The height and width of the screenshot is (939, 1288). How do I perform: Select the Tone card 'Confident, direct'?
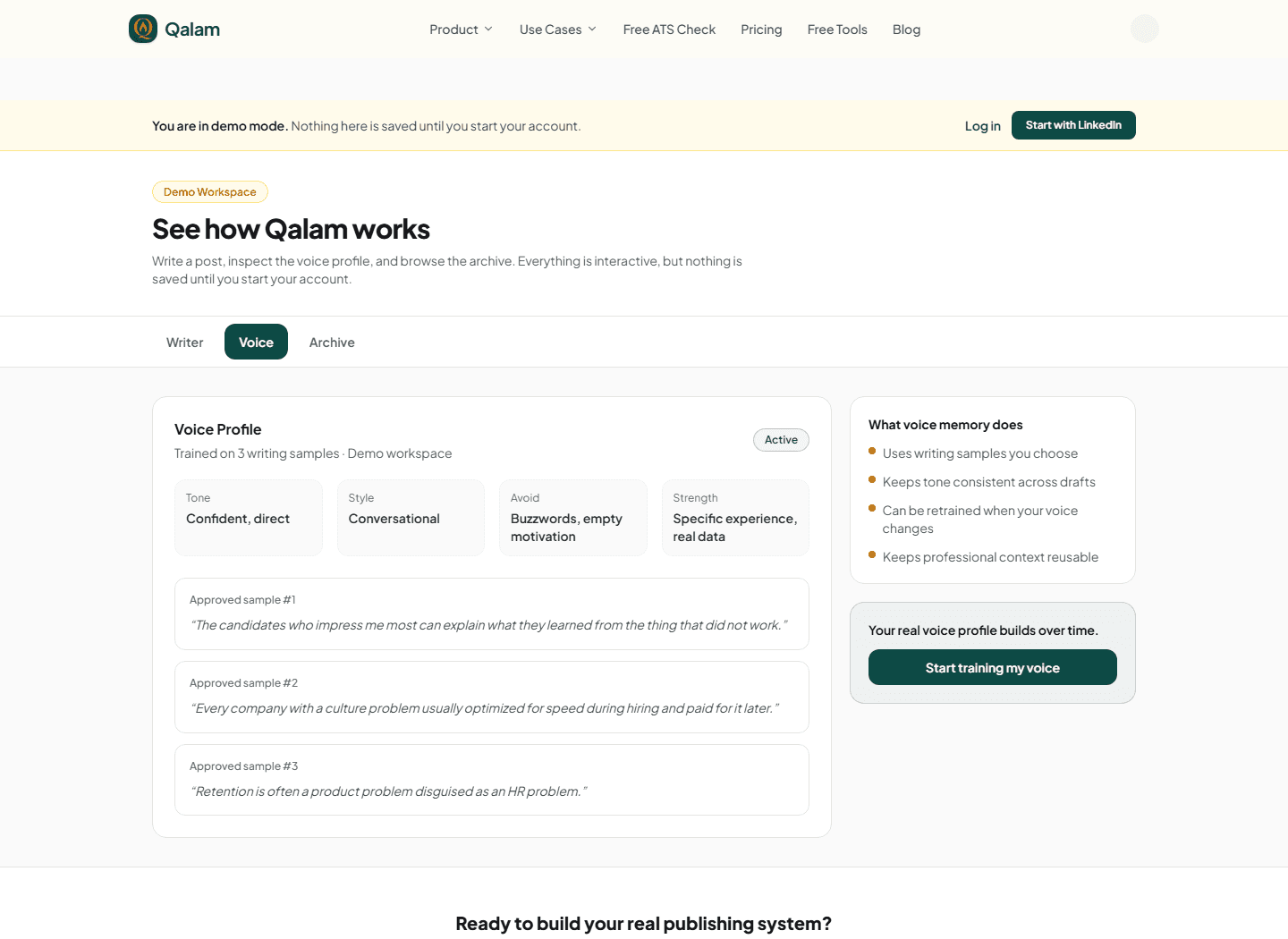(x=249, y=518)
